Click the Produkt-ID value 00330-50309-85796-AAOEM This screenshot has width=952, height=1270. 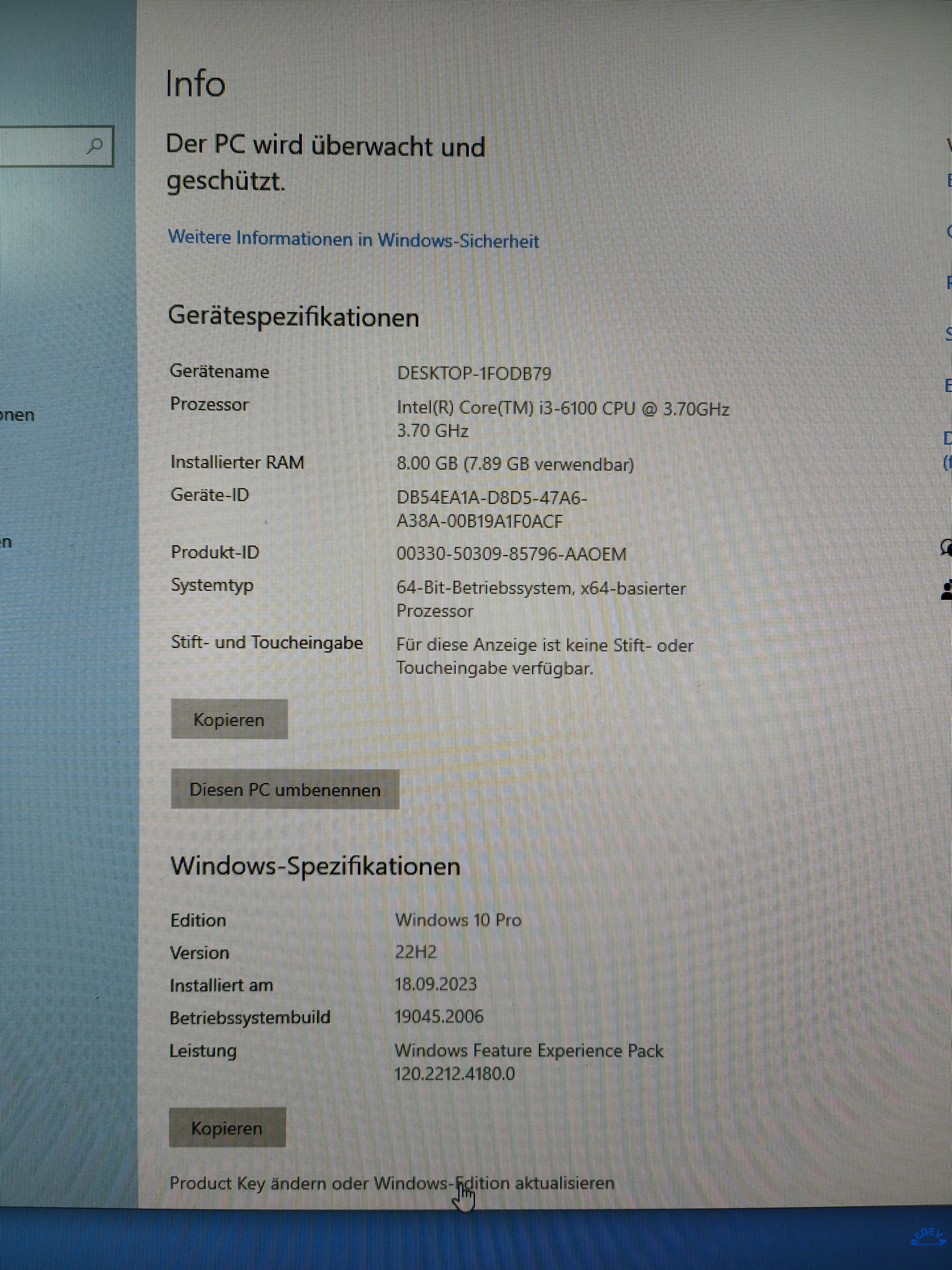(x=511, y=554)
